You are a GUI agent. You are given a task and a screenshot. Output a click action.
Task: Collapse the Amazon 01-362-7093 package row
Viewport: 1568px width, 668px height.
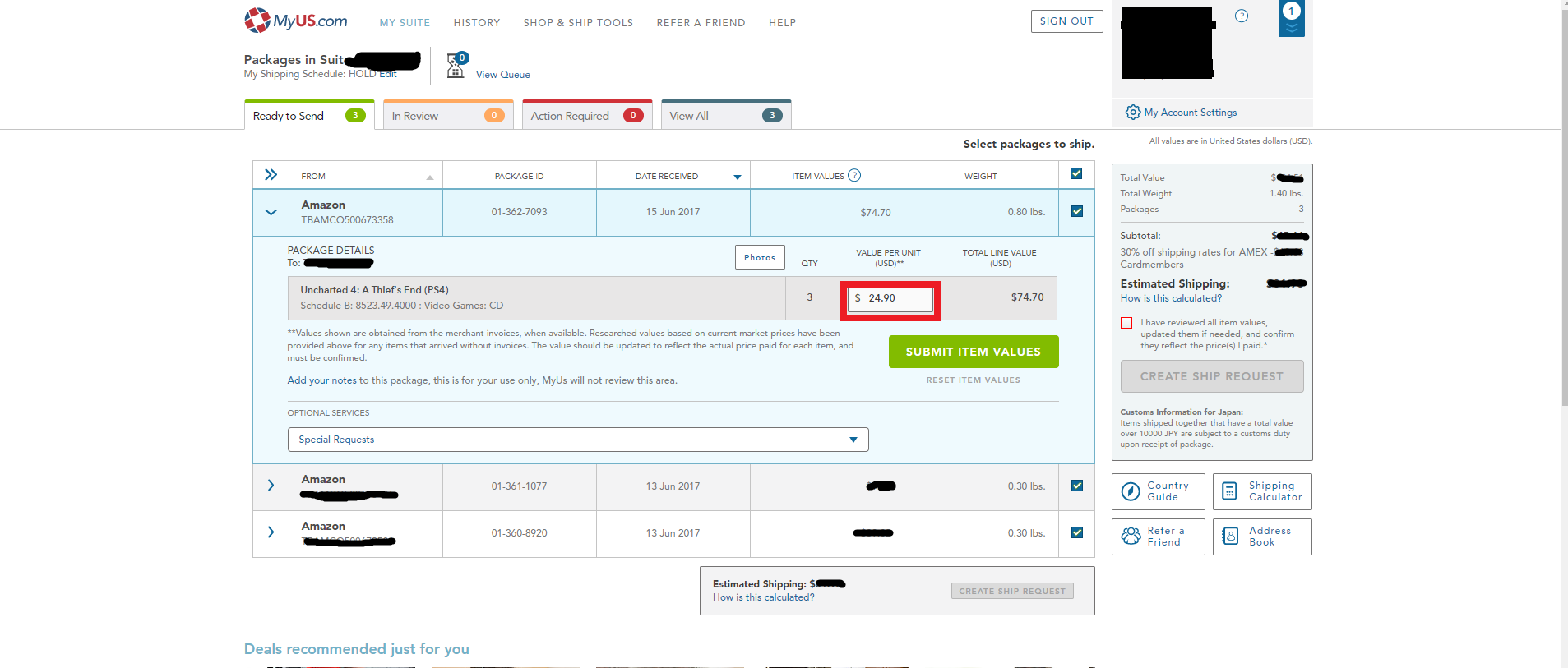click(271, 212)
